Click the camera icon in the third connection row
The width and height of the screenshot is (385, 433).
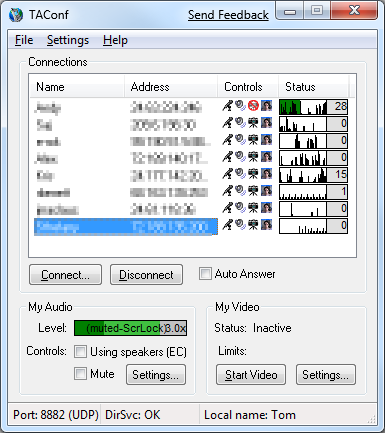click(253, 140)
